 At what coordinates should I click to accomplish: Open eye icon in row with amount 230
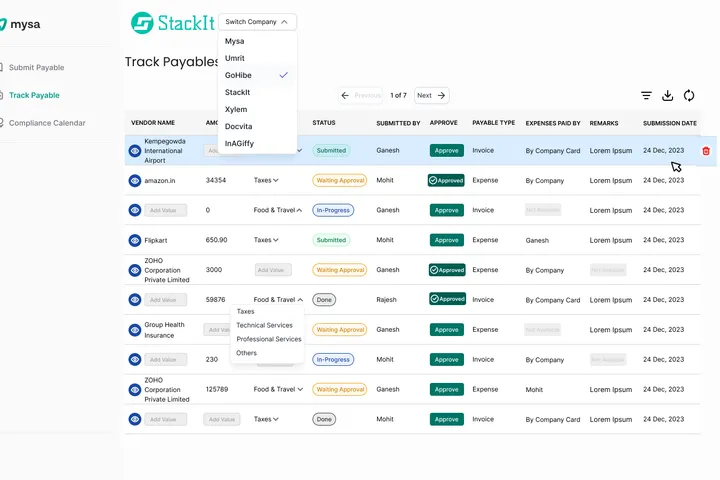[135, 360]
